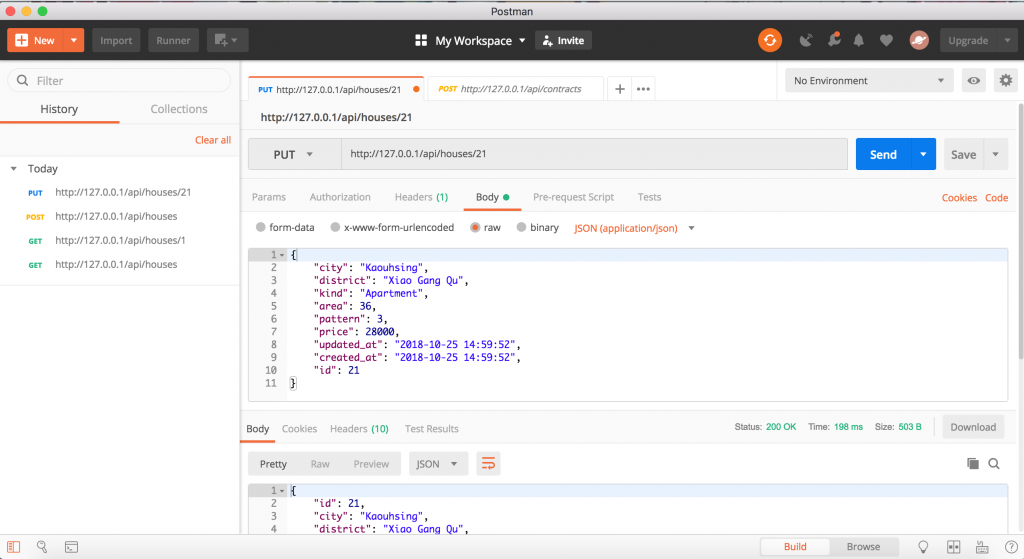The image size is (1024, 559).
Task: Click the orange sync icon
Action: pyautogui.click(x=770, y=40)
